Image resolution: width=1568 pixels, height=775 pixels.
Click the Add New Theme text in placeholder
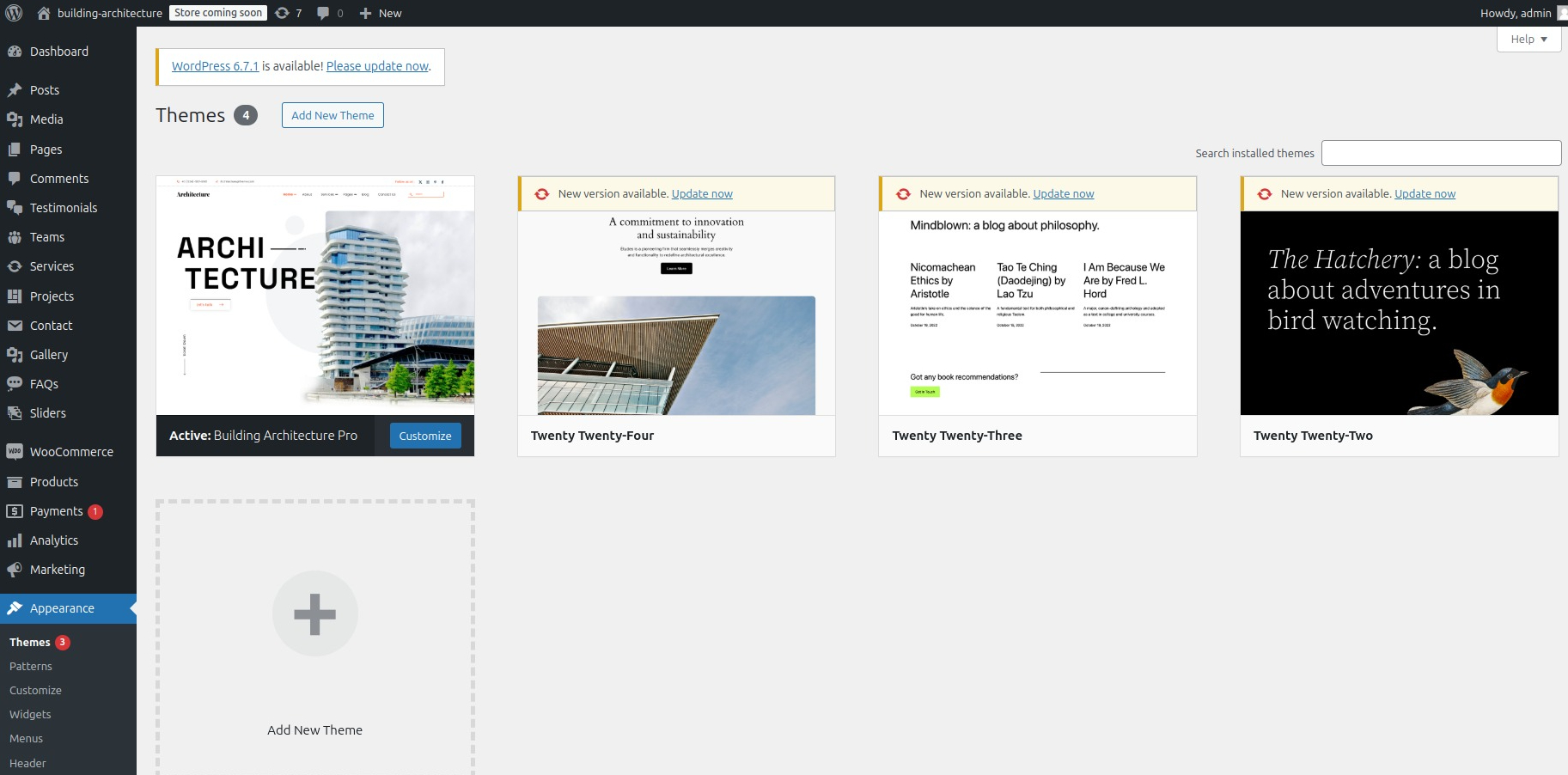point(315,730)
